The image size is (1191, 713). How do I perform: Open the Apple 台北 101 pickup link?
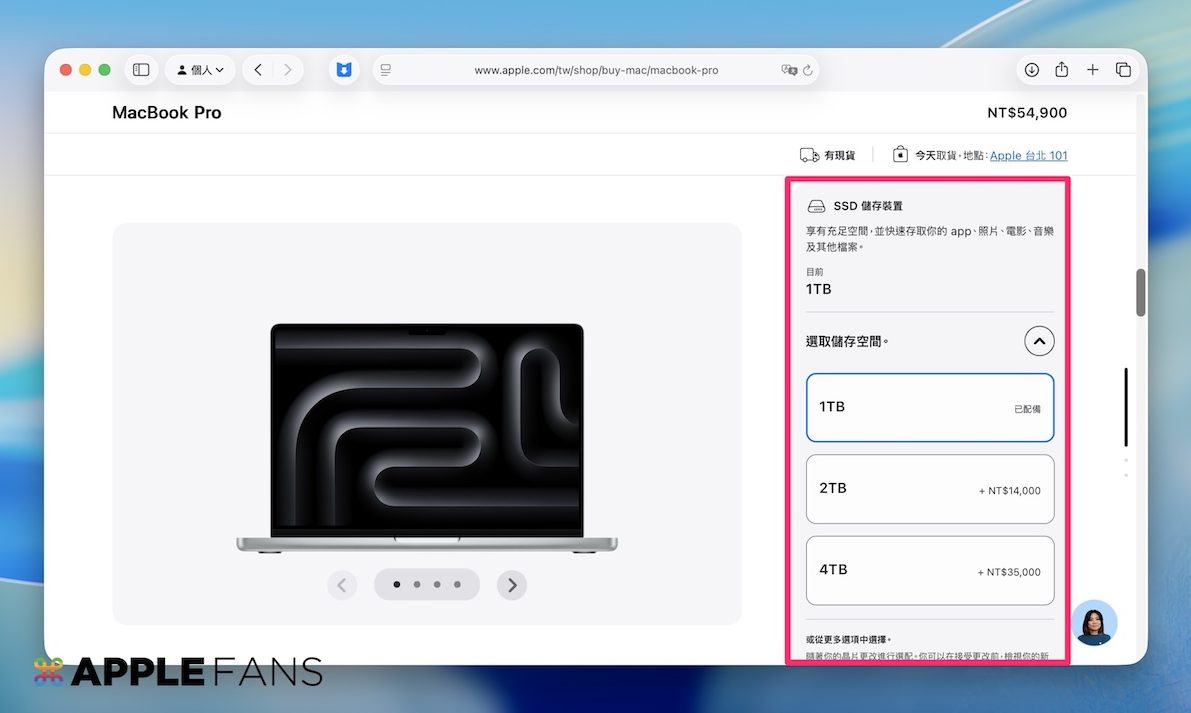click(x=1028, y=156)
